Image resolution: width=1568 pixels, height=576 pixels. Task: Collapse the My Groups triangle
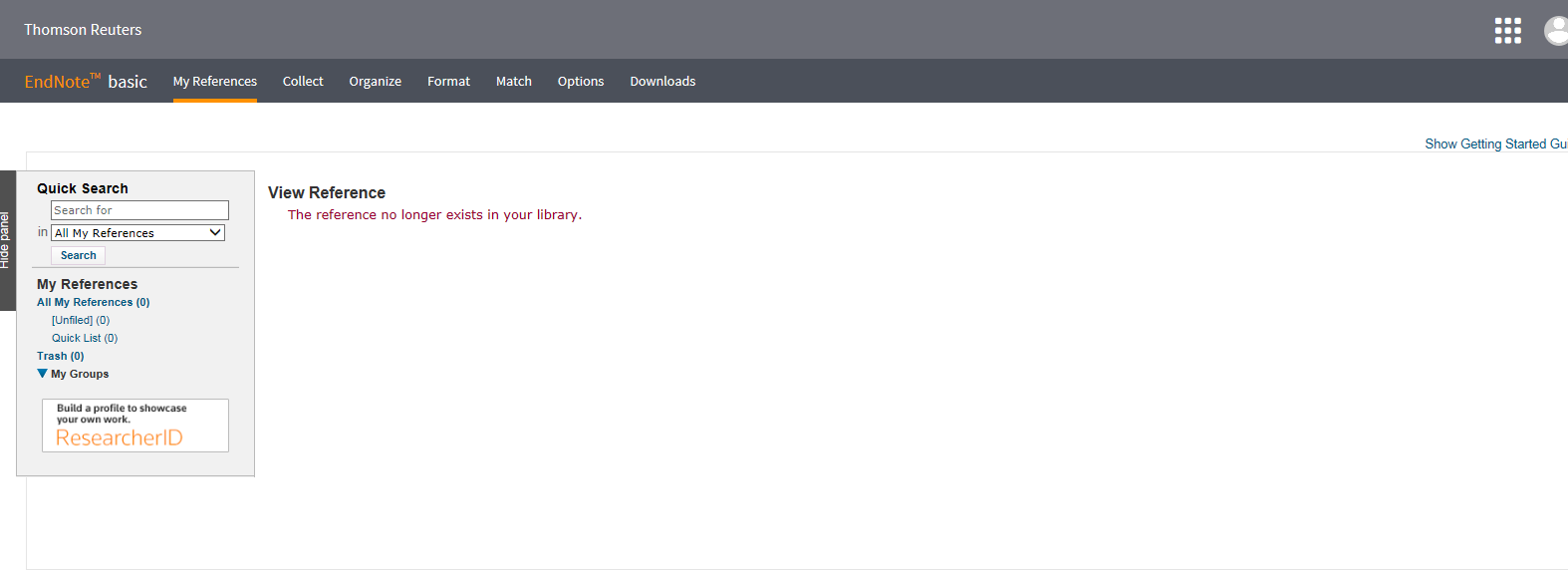click(x=42, y=374)
